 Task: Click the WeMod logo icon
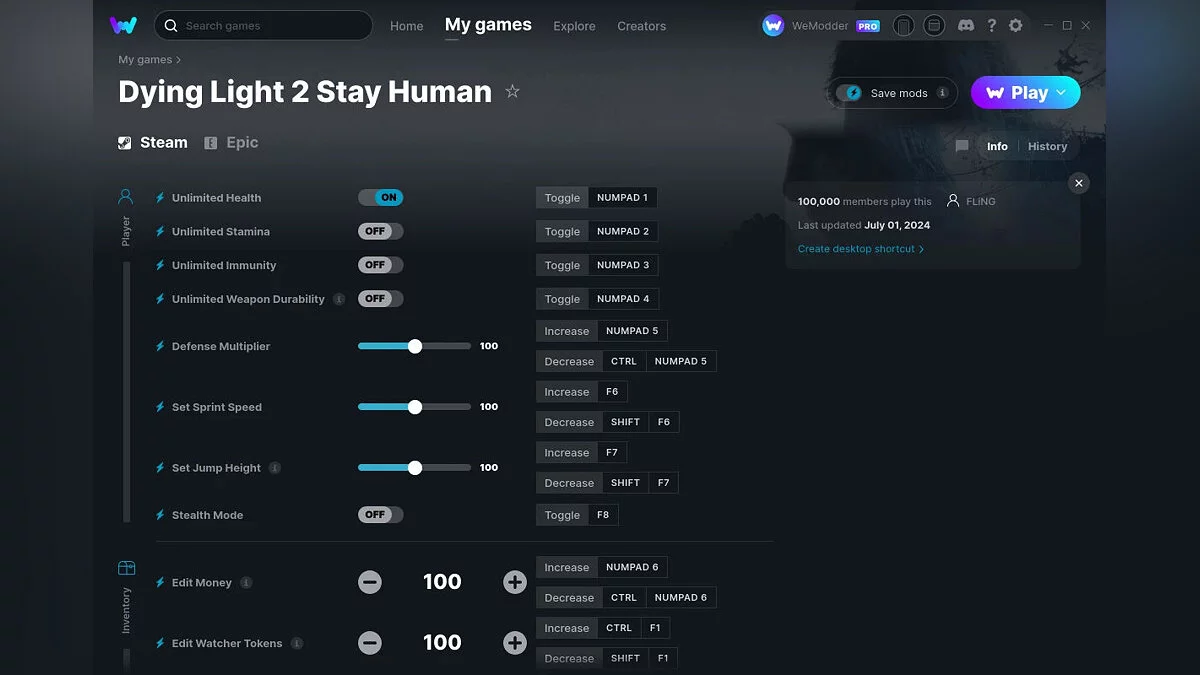124,25
